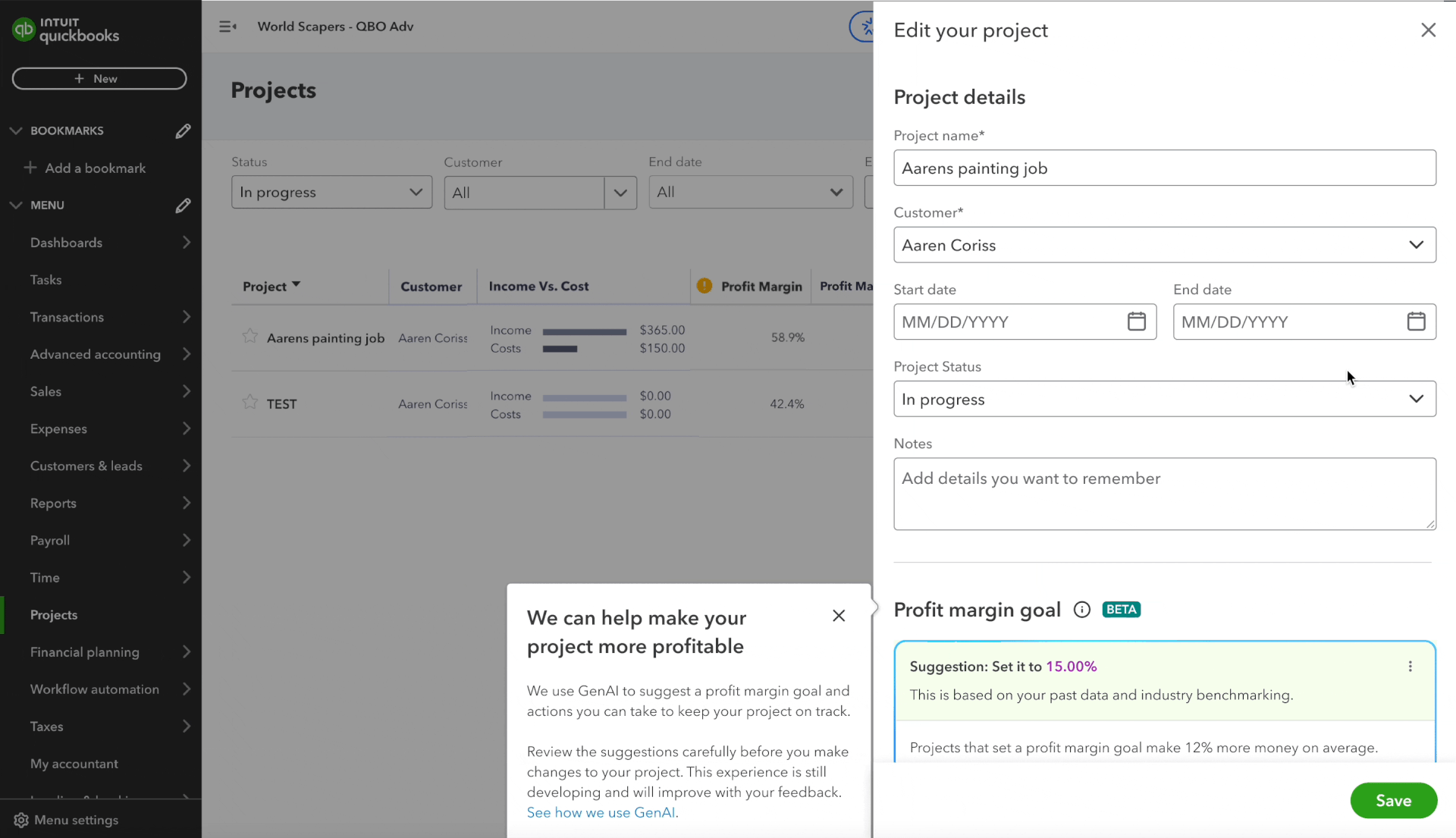Image resolution: width=1456 pixels, height=838 pixels.
Task: Star the TEST project
Action: click(249, 402)
